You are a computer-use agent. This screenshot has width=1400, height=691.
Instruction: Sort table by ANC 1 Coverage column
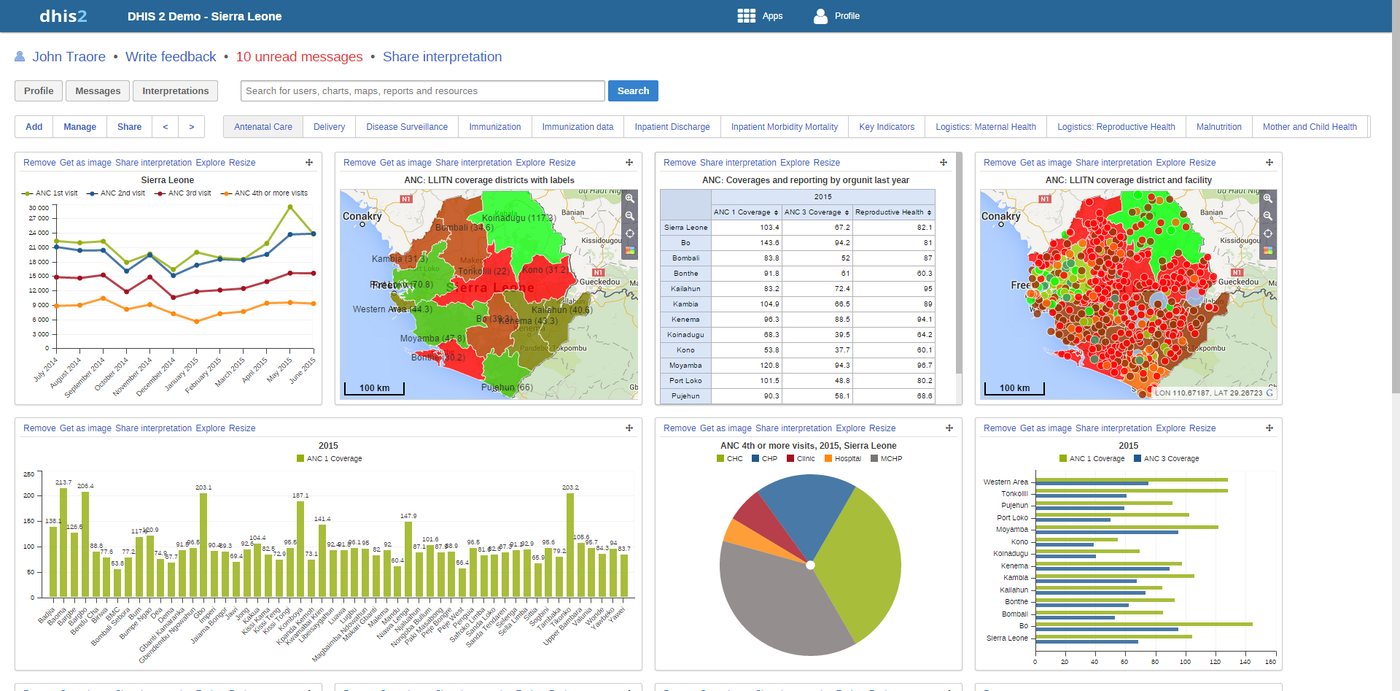[744, 212]
